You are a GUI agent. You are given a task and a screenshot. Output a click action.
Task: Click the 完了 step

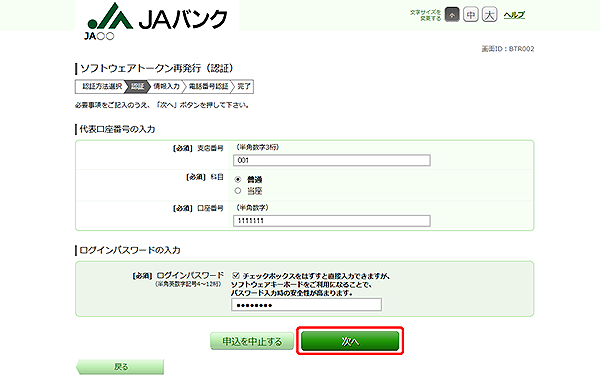click(x=243, y=87)
